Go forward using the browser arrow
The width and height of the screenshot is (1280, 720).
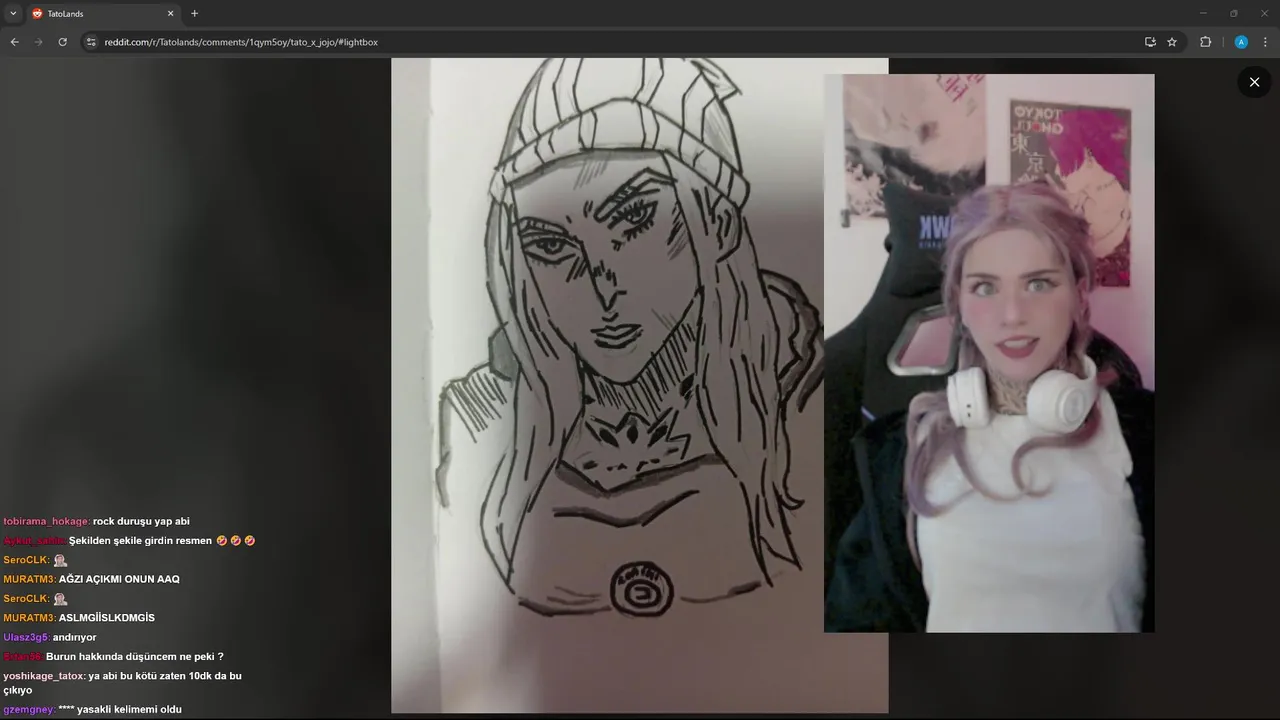tap(38, 42)
